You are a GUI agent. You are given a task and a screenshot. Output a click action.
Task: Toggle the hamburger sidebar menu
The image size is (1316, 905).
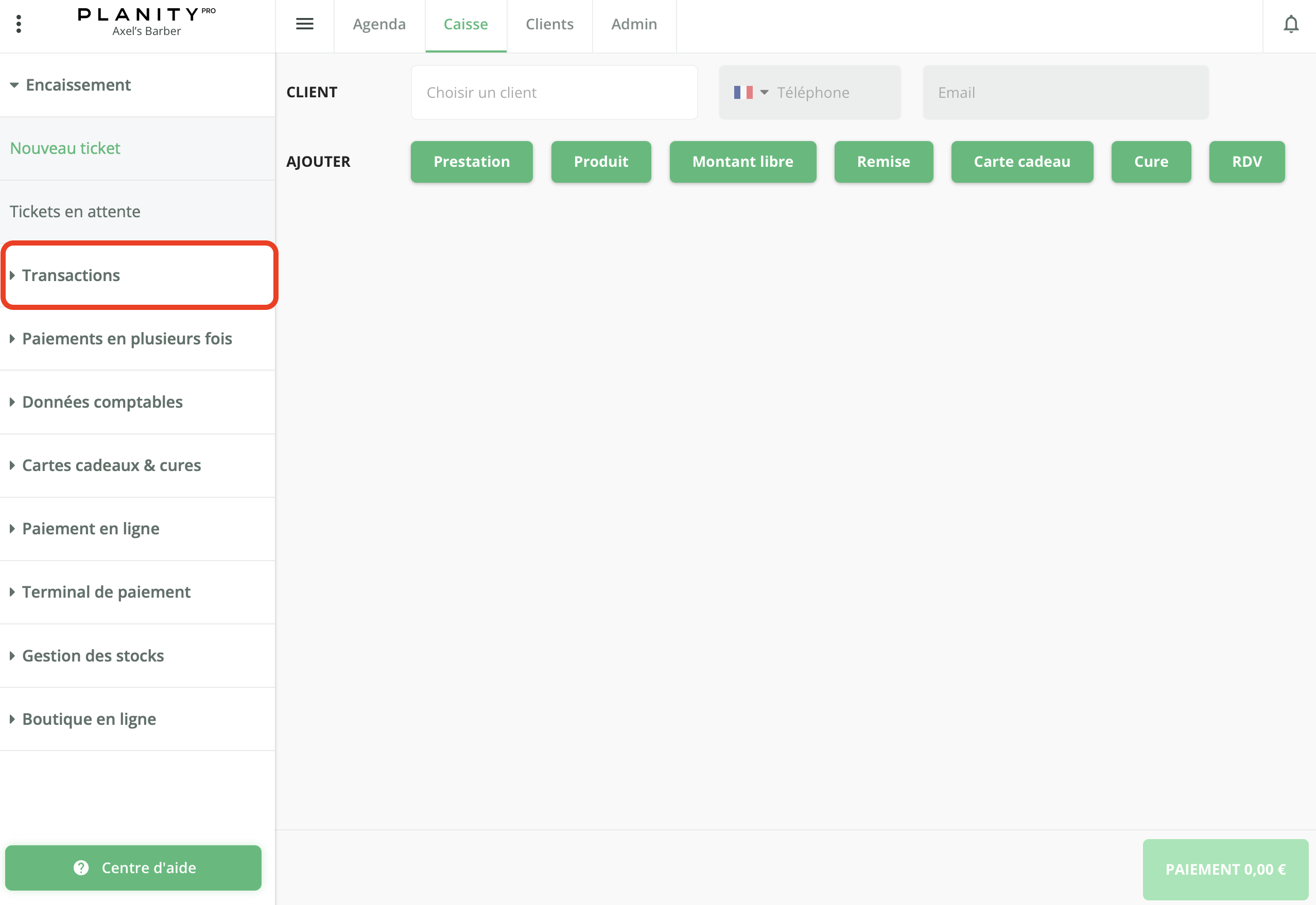pos(304,24)
